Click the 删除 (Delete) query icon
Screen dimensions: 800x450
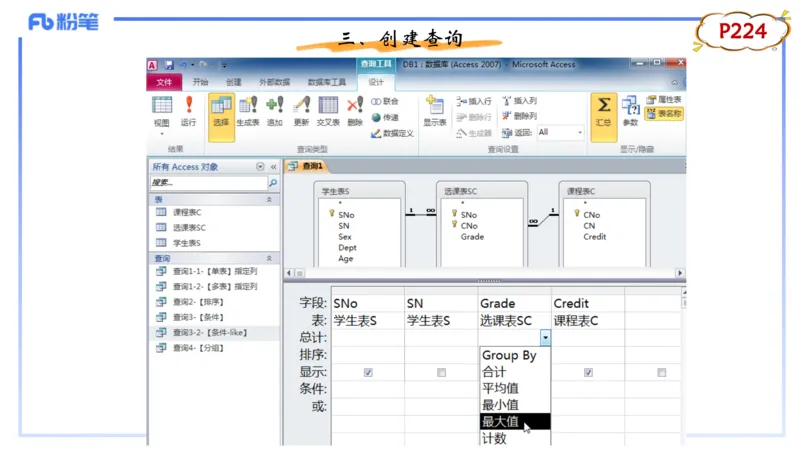tap(355, 110)
